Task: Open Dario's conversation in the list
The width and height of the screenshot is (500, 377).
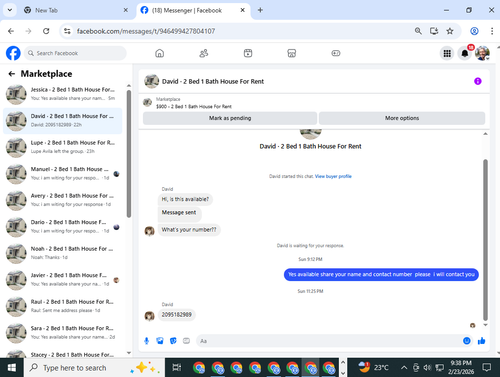Action: (63, 227)
